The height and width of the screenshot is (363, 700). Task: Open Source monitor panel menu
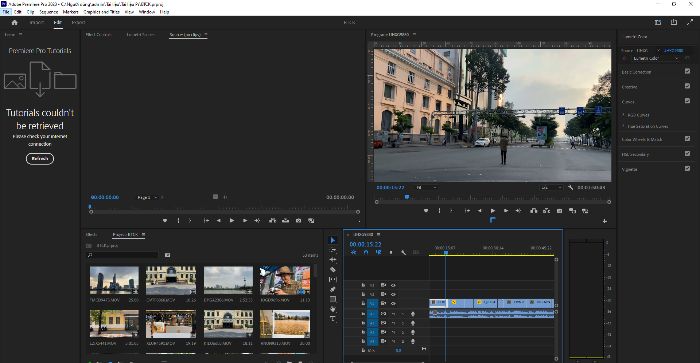point(206,34)
